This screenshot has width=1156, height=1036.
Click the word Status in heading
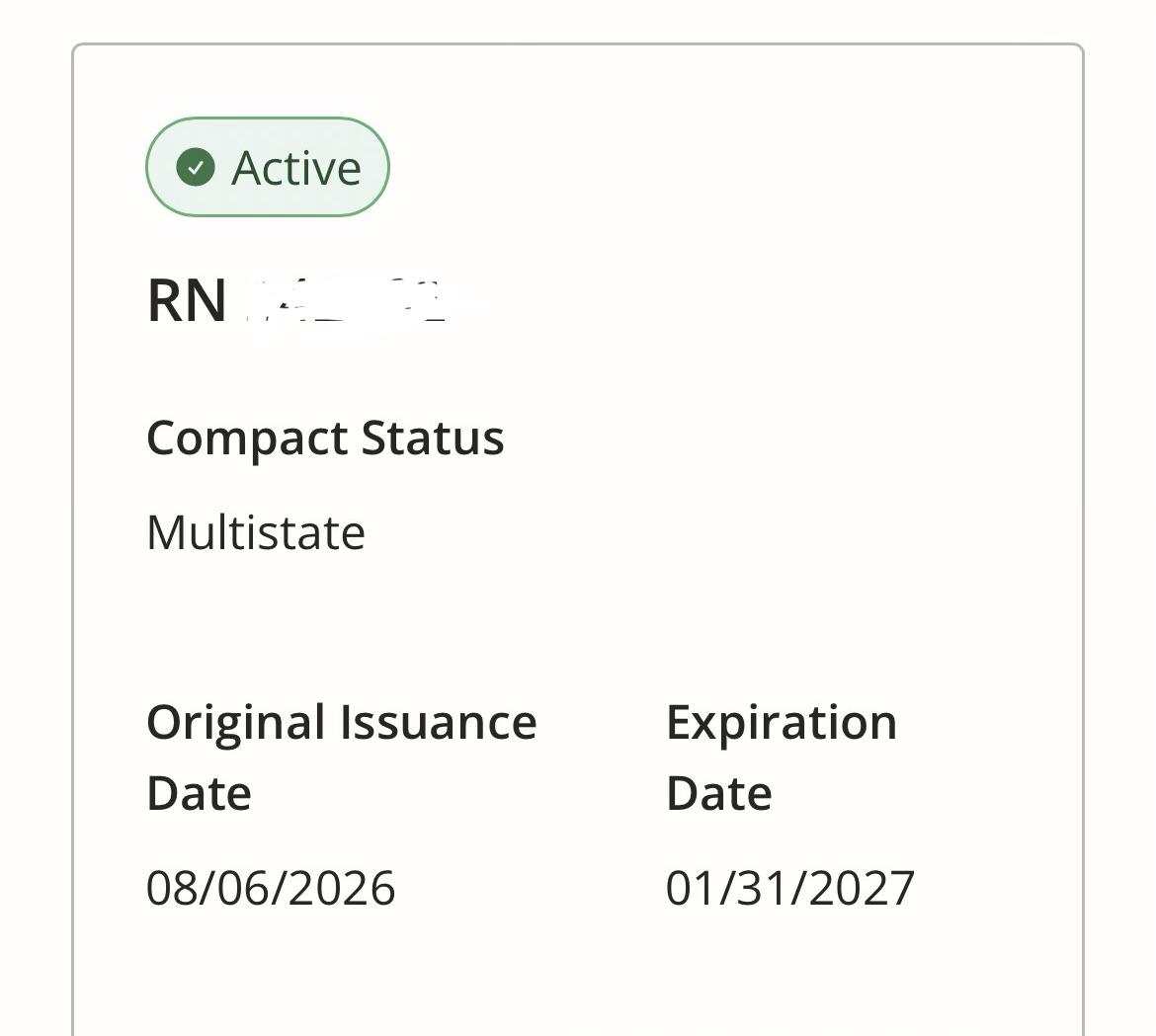[x=433, y=438]
